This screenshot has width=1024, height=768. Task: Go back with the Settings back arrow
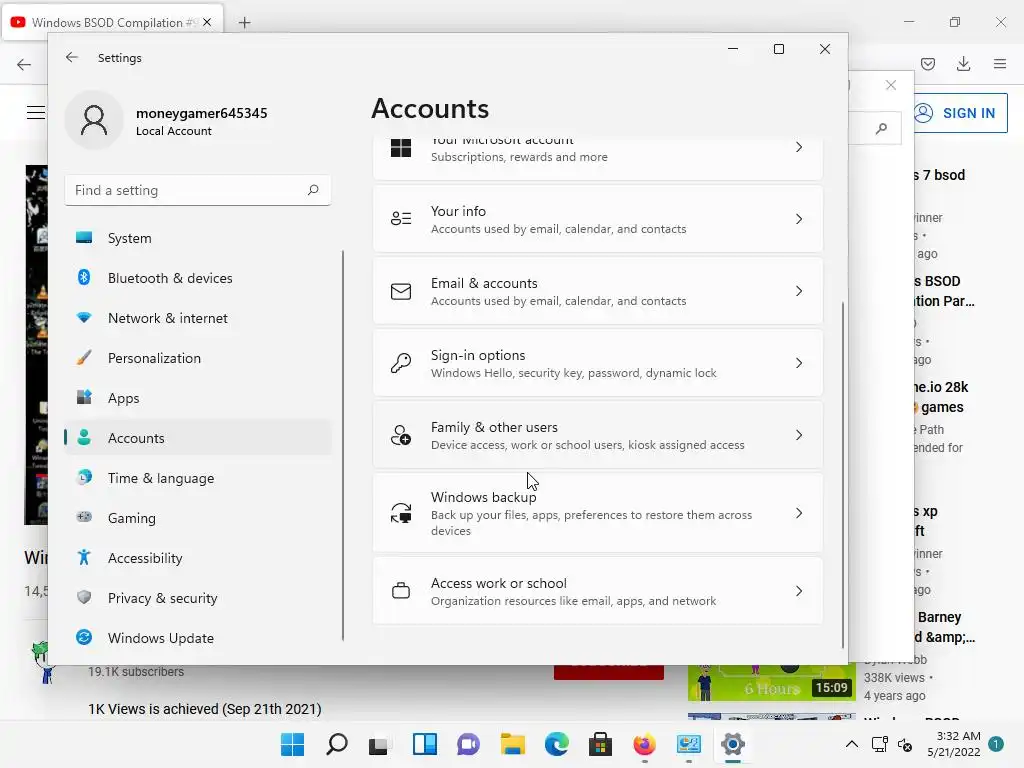coord(72,57)
